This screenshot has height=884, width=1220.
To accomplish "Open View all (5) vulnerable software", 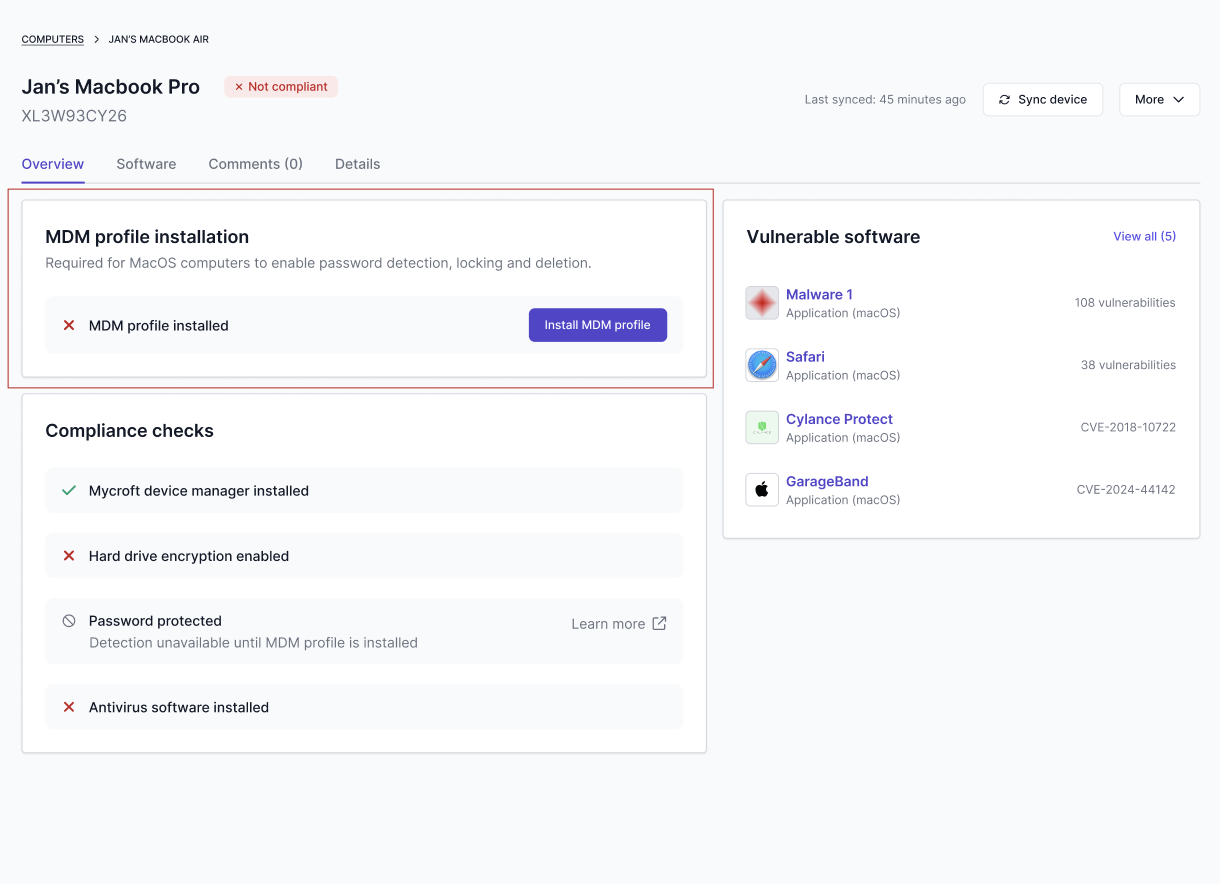I will (1145, 237).
